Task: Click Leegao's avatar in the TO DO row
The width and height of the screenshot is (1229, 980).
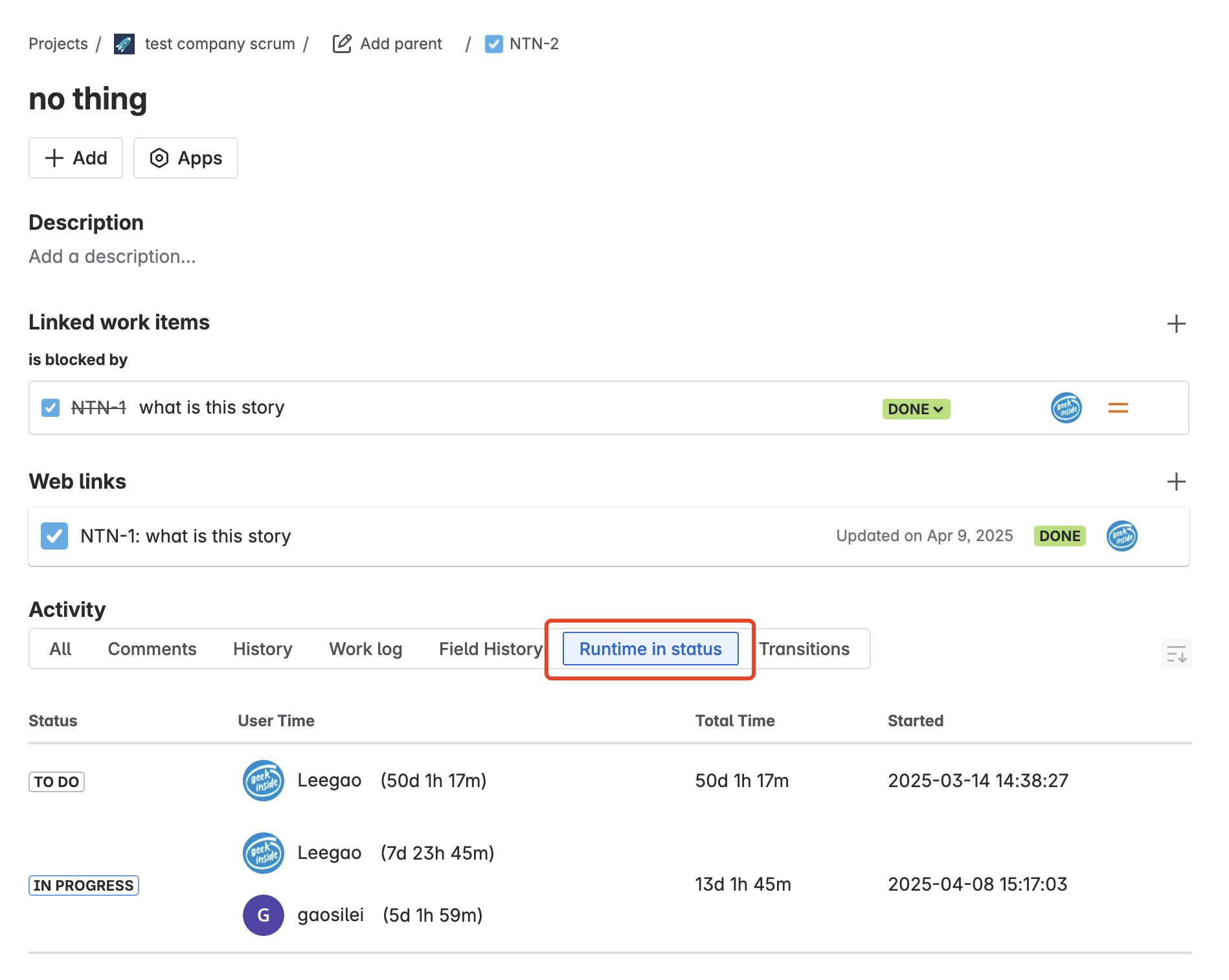Action: coord(263,781)
